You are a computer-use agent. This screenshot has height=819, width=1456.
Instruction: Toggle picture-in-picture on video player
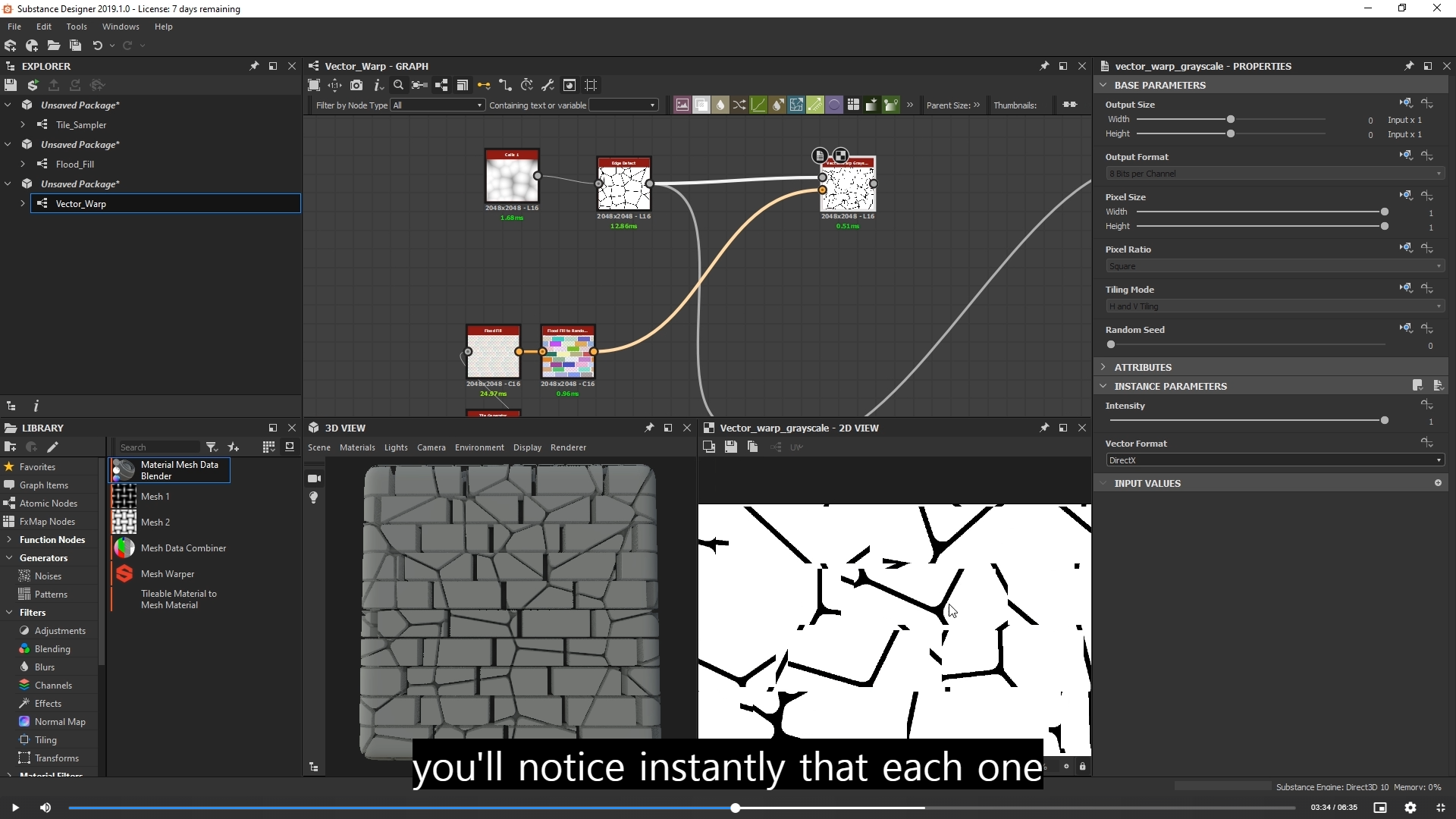[x=1380, y=808]
